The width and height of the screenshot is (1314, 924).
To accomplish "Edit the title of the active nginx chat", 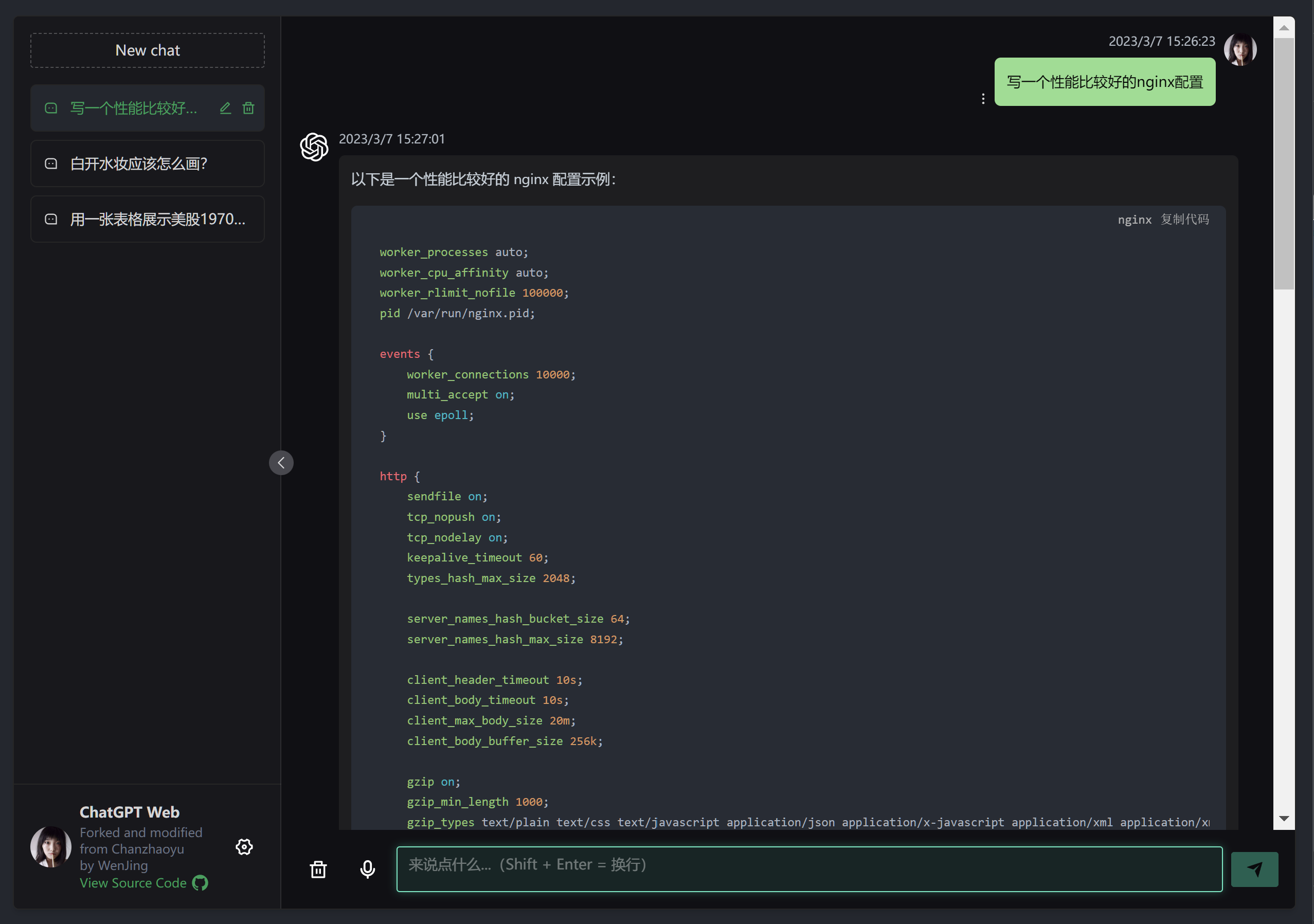I will point(224,107).
